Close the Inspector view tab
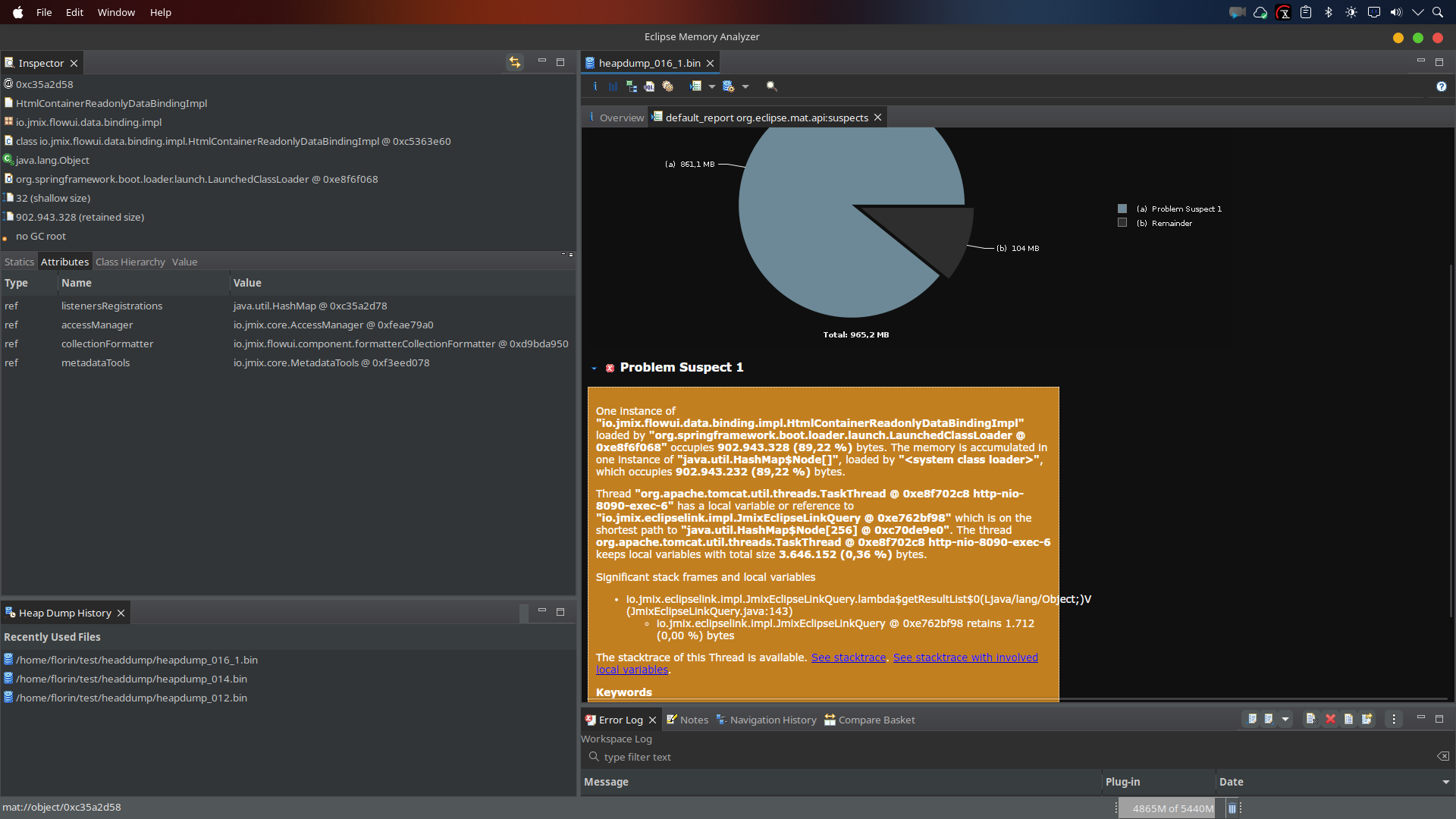 click(74, 63)
